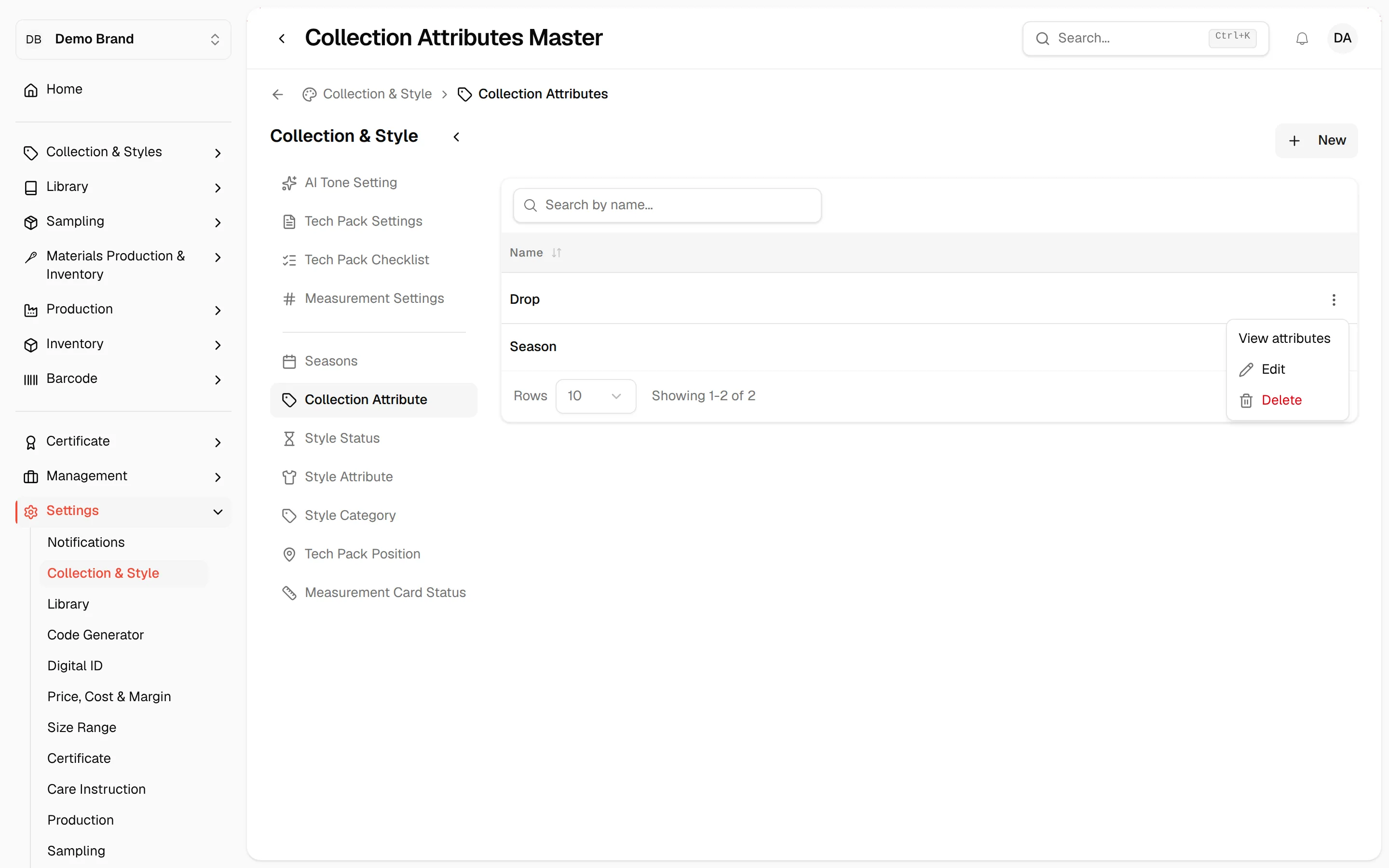Viewport: 1389px width, 868px height.
Task: Click the Delete trash icon in menu
Action: pyautogui.click(x=1245, y=401)
